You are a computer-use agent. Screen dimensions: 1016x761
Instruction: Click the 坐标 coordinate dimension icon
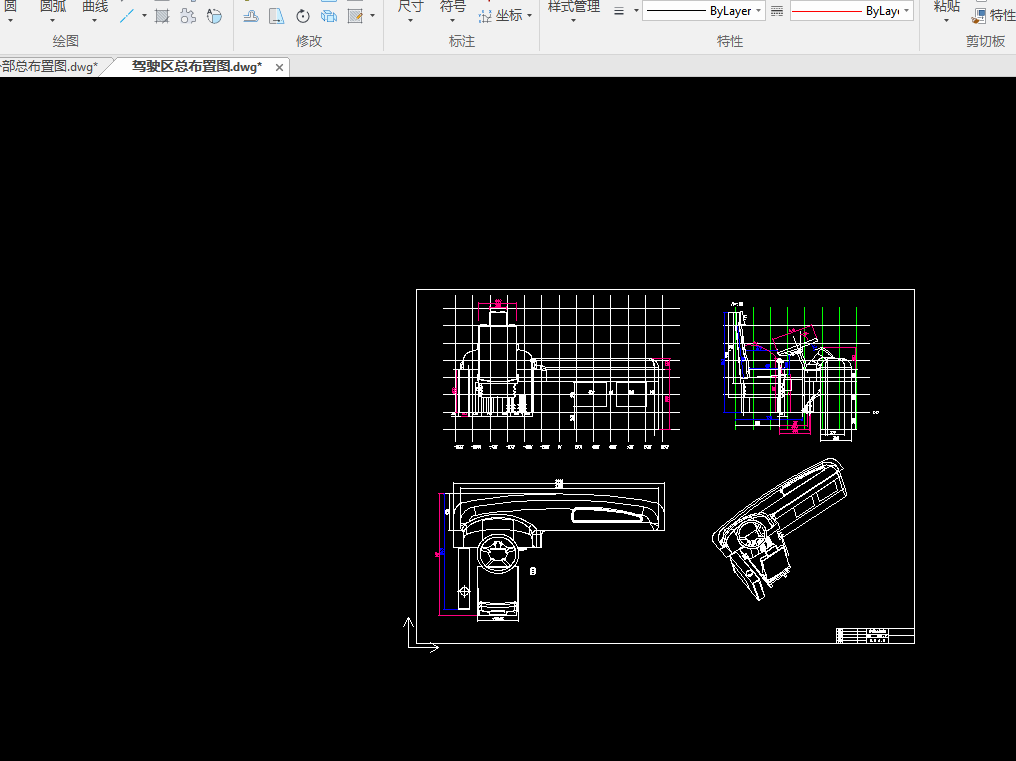click(486, 16)
